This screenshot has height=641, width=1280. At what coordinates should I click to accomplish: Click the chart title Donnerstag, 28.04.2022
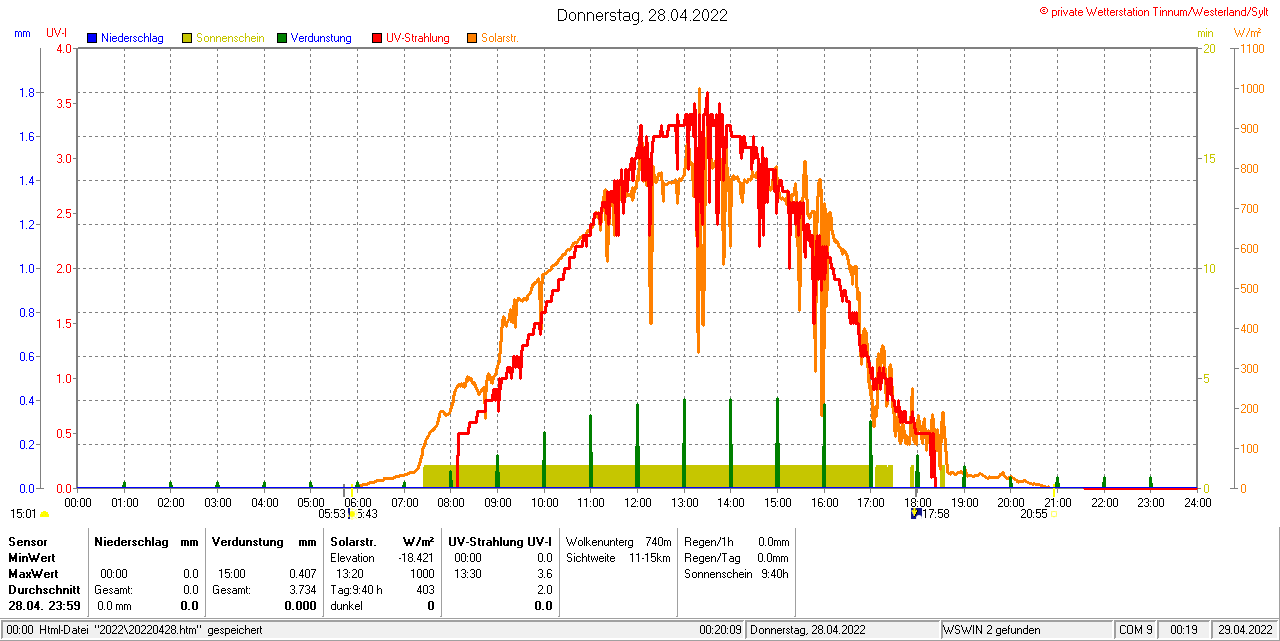point(642,15)
